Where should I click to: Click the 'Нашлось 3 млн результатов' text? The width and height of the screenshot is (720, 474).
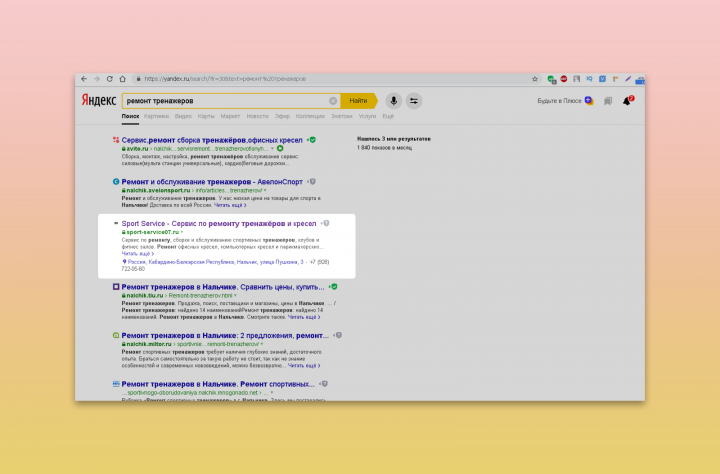(x=394, y=139)
